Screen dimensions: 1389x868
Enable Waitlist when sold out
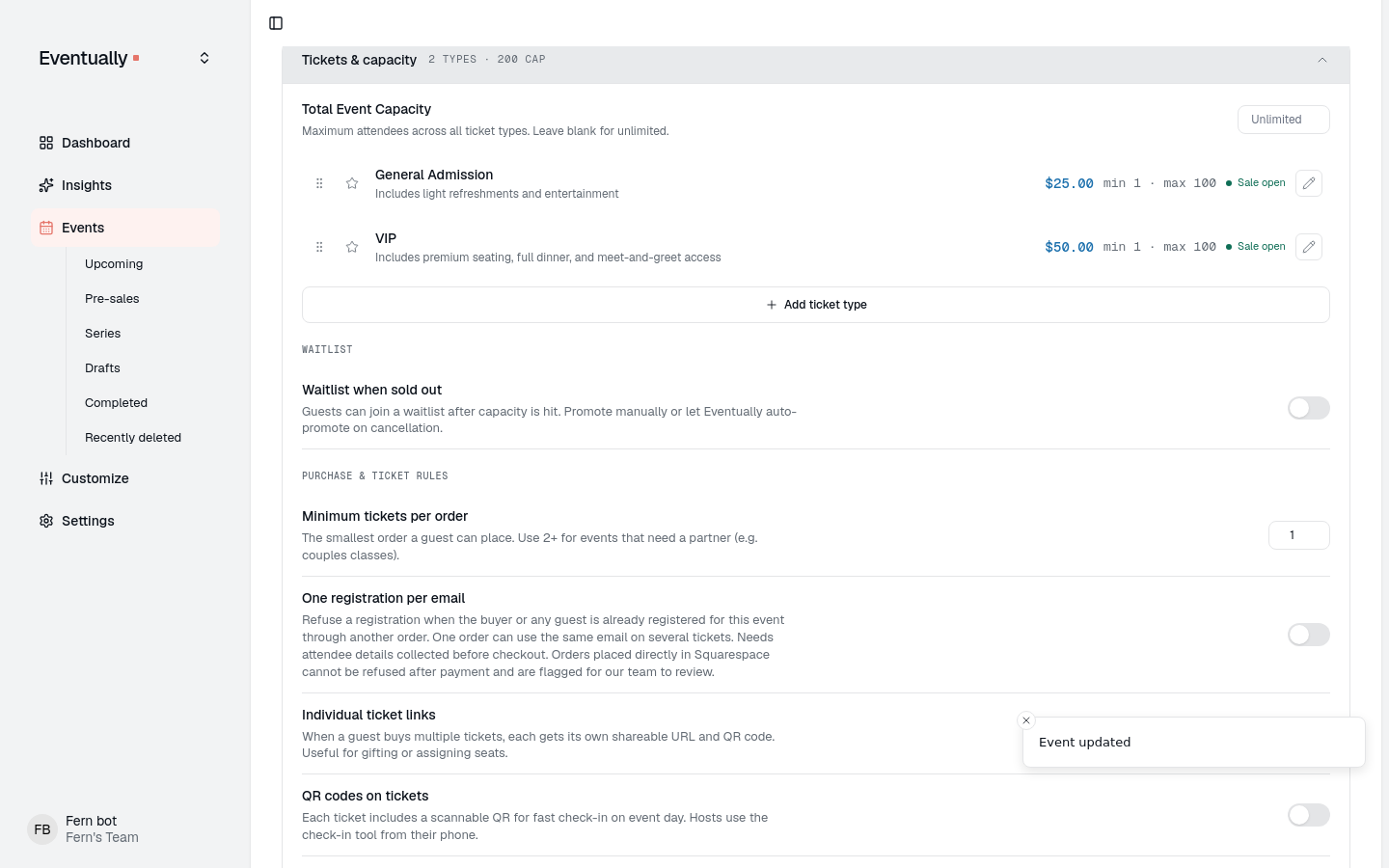(x=1309, y=408)
